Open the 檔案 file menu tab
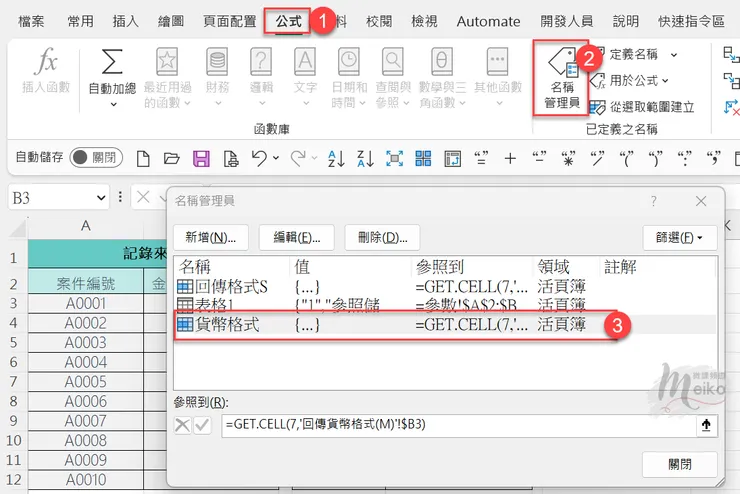Image resolution: width=740 pixels, height=494 pixels. tap(31, 21)
